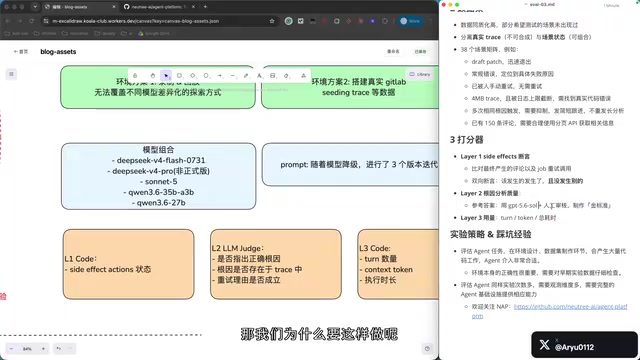The image size is (640, 360).
Task: Select the insert image tool
Action: pos(273,76)
